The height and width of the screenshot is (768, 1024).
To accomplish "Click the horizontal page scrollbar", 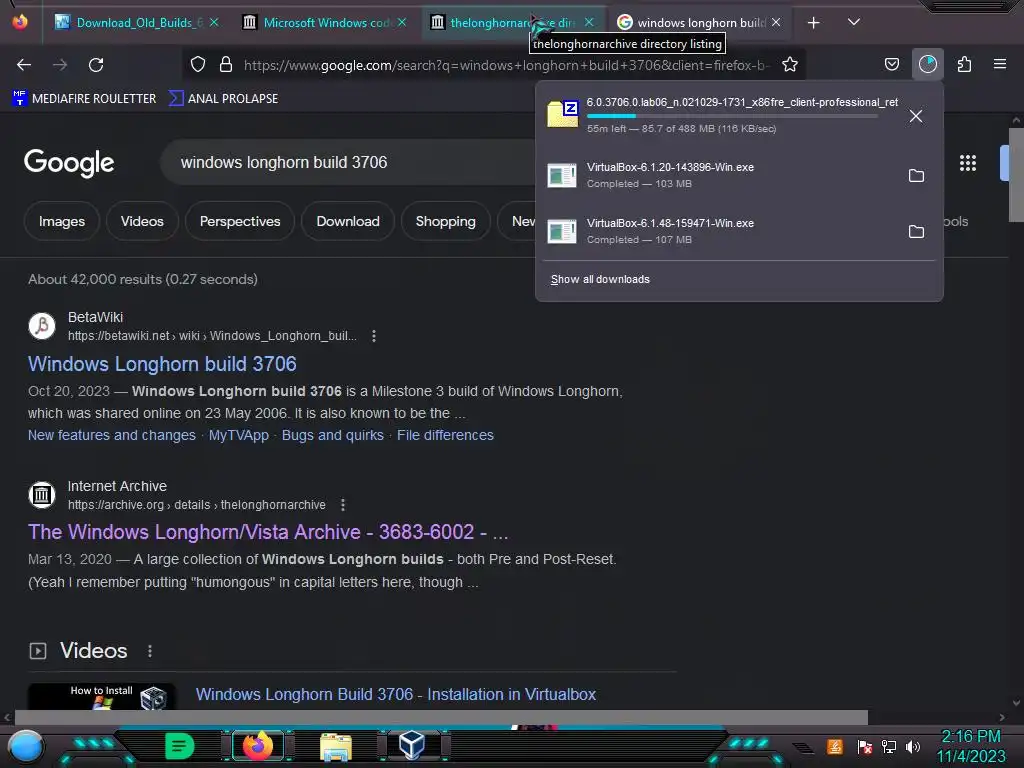I will coord(441,717).
